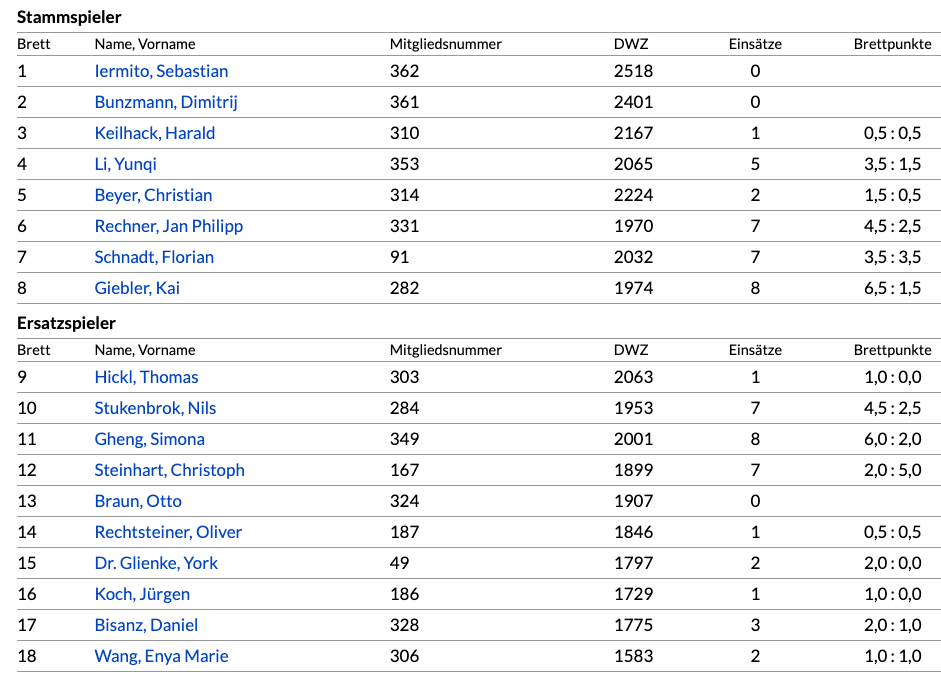Viewport: 941px width, 678px height.
Task: Click Rechtsteiner, Oliver link
Action: click(168, 532)
